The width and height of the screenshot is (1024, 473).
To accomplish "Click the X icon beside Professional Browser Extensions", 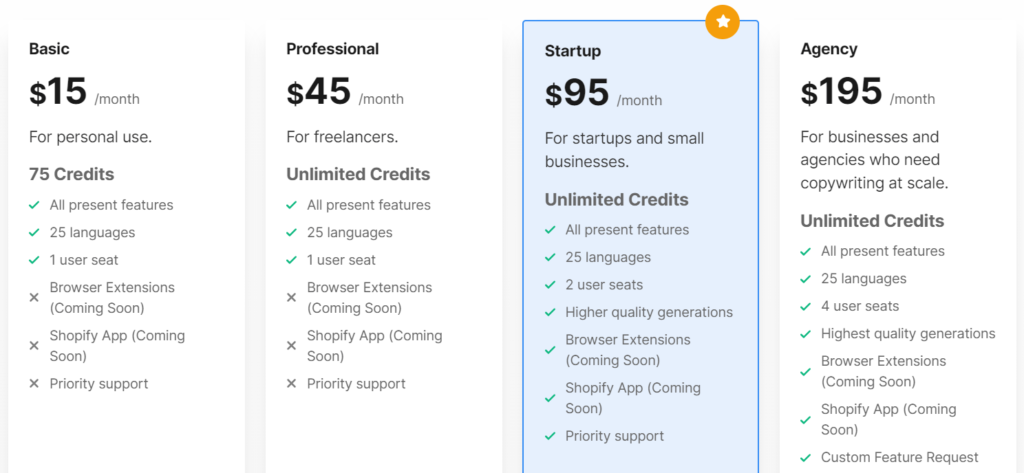I will [x=291, y=298].
